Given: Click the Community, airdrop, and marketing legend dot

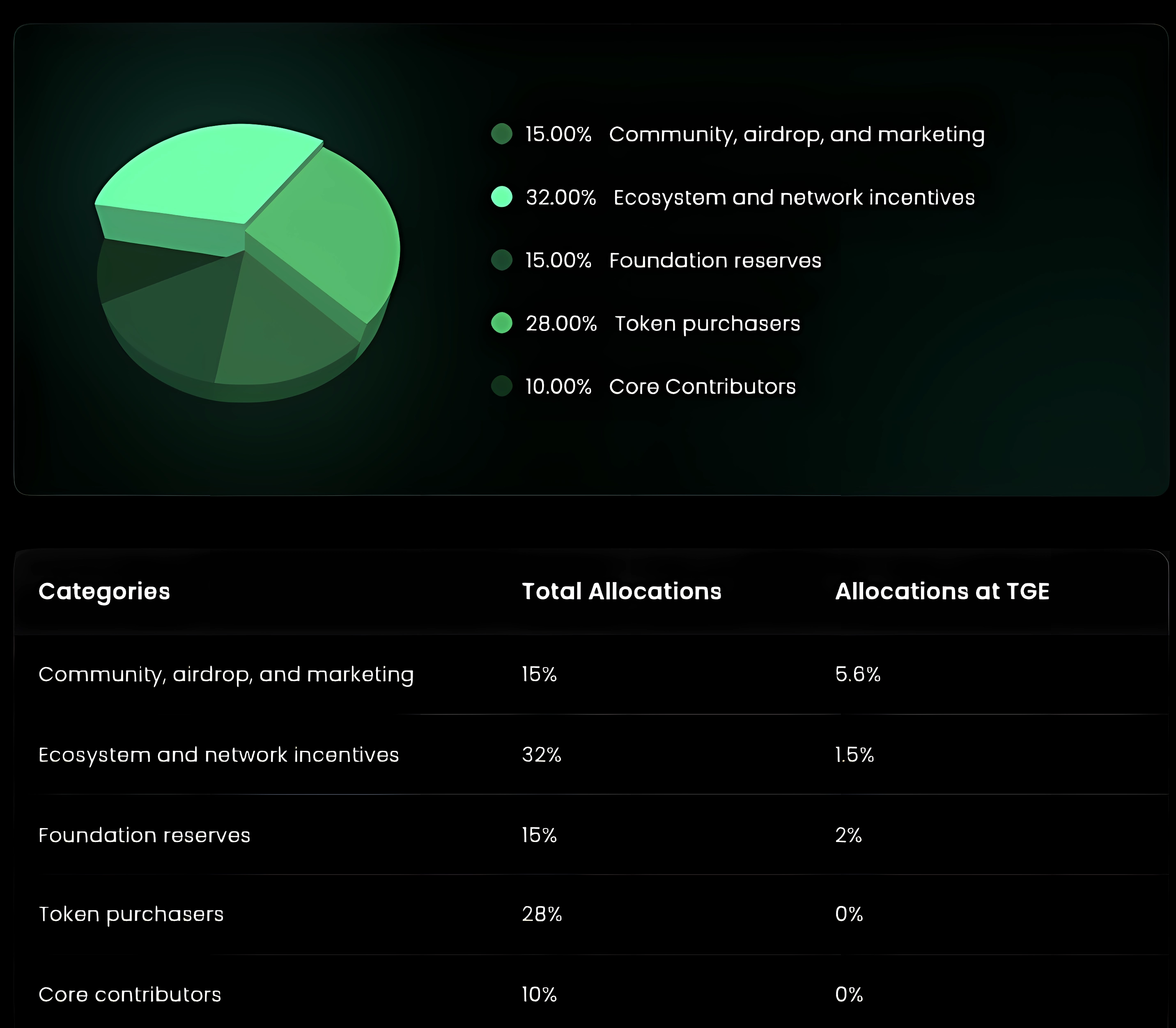Looking at the screenshot, I should (x=501, y=134).
